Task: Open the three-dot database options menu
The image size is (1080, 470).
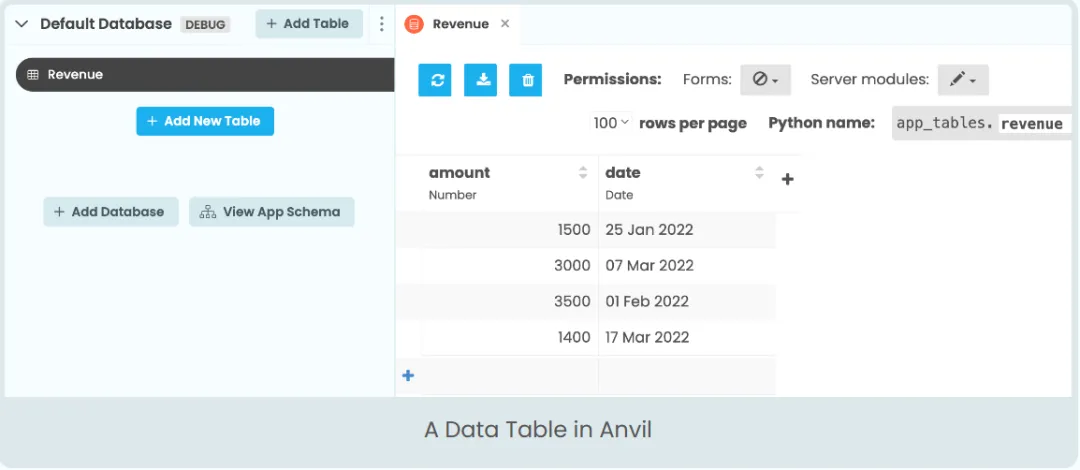Action: pyautogui.click(x=382, y=24)
